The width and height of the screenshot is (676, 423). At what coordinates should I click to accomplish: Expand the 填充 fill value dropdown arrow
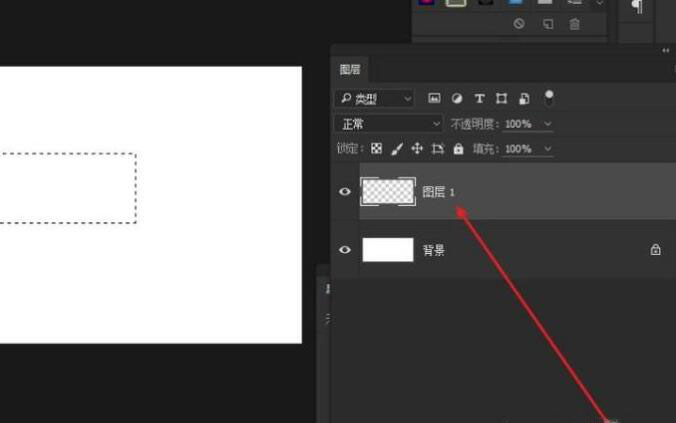point(547,149)
